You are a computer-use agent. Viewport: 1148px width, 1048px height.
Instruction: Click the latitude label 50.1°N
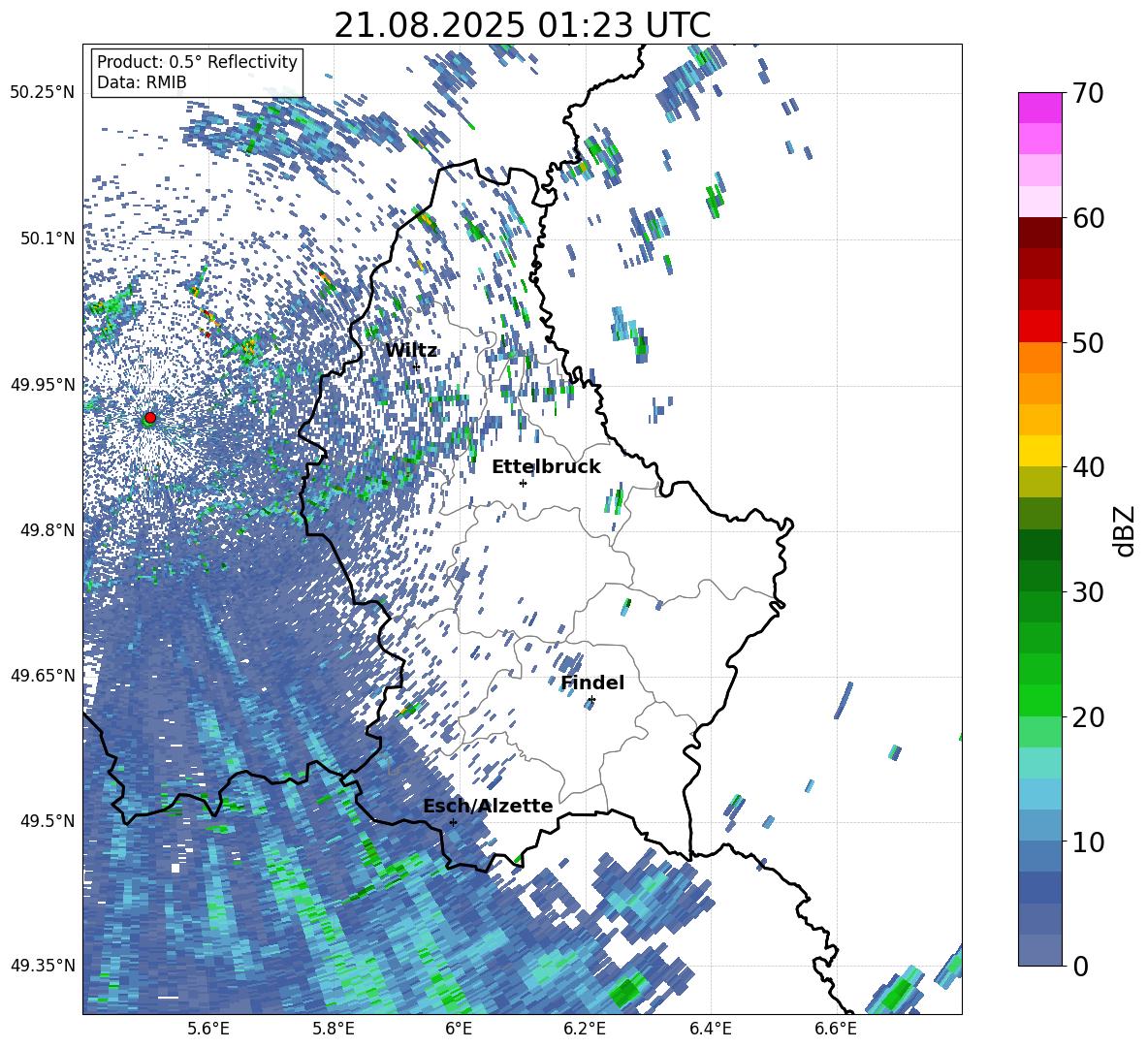tap(47, 238)
